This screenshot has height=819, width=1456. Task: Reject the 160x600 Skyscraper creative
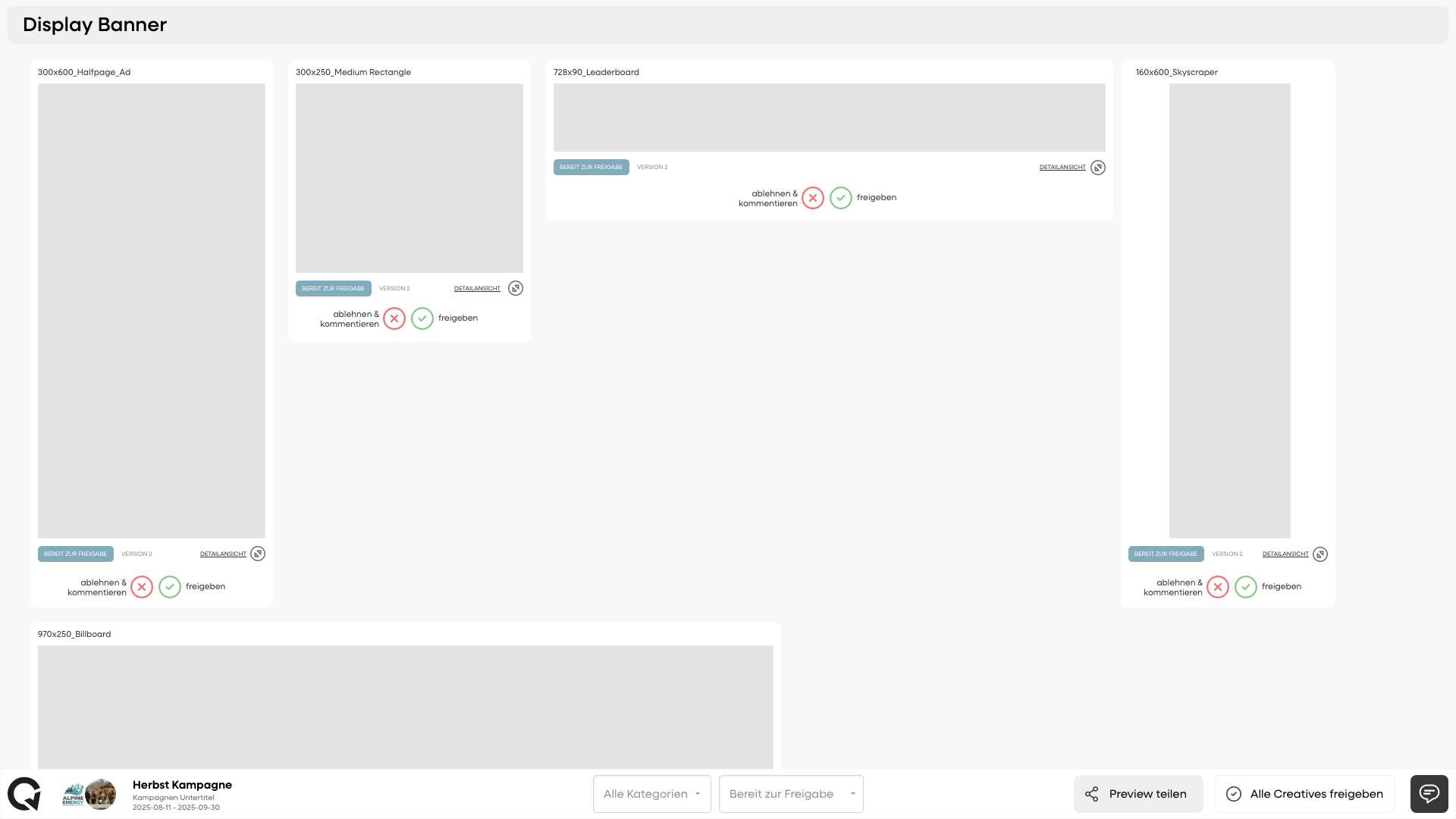click(1218, 587)
